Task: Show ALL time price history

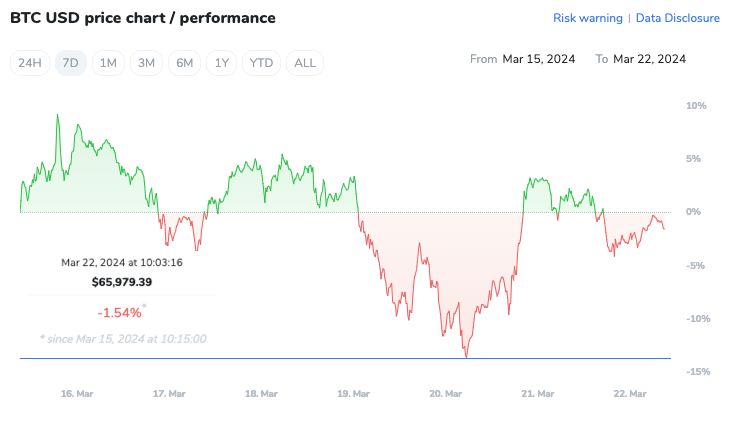Action: (305, 63)
